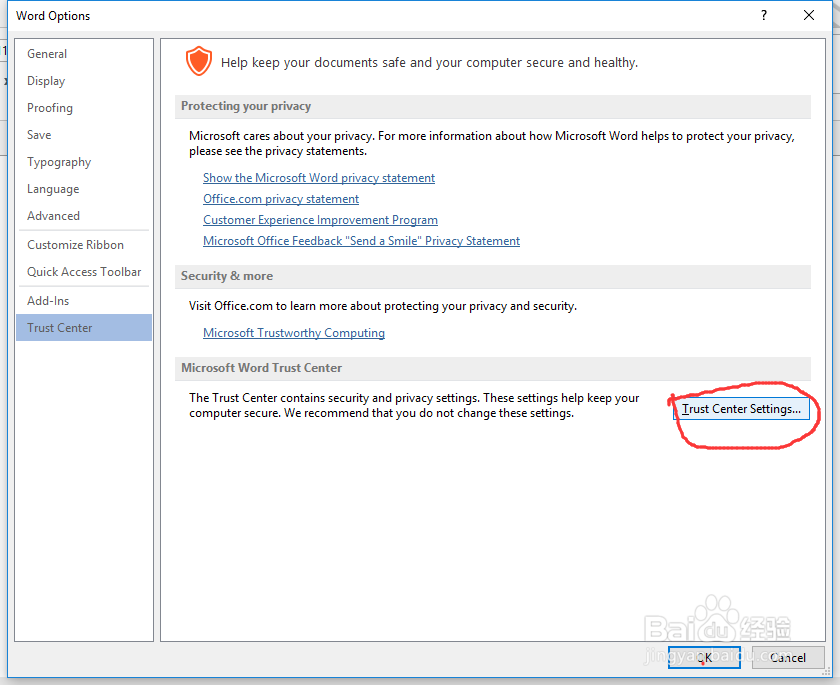The height and width of the screenshot is (685, 840).
Task: Open the Save options category
Action: pyautogui.click(x=84, y=134)
